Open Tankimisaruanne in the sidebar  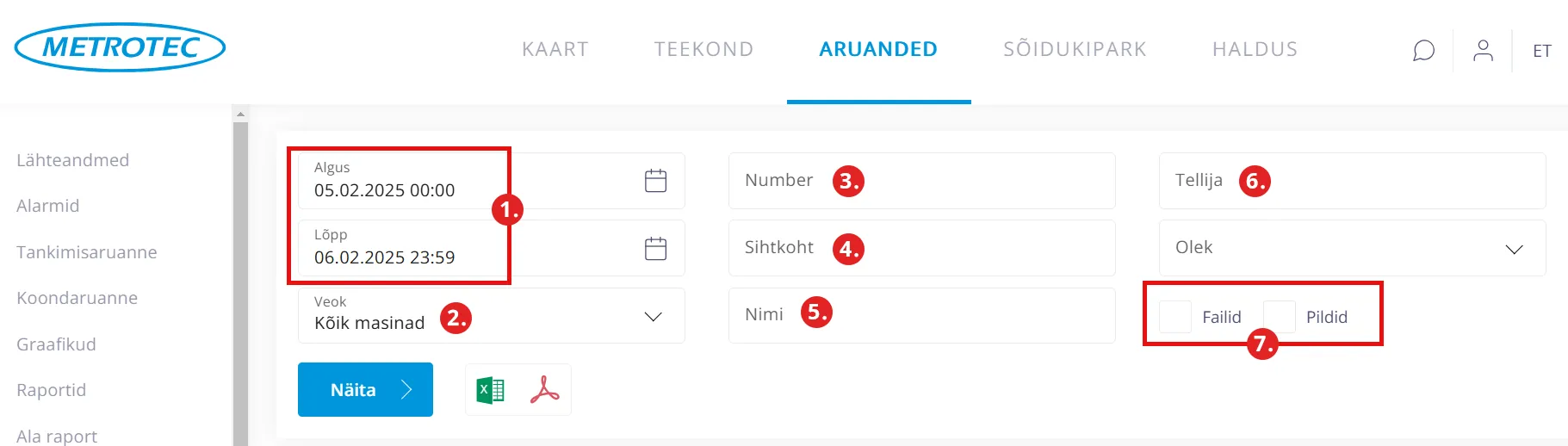pyautogui.click(x=87, y=252)
